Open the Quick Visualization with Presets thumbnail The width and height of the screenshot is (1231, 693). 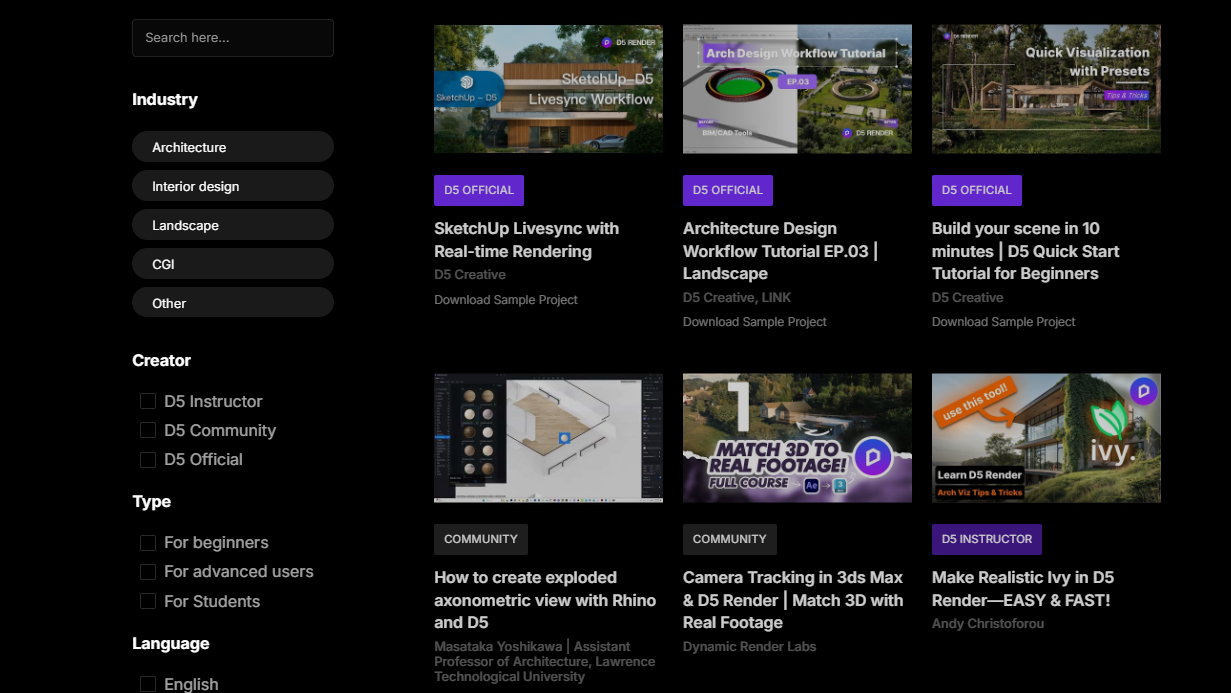[1046, 89]
